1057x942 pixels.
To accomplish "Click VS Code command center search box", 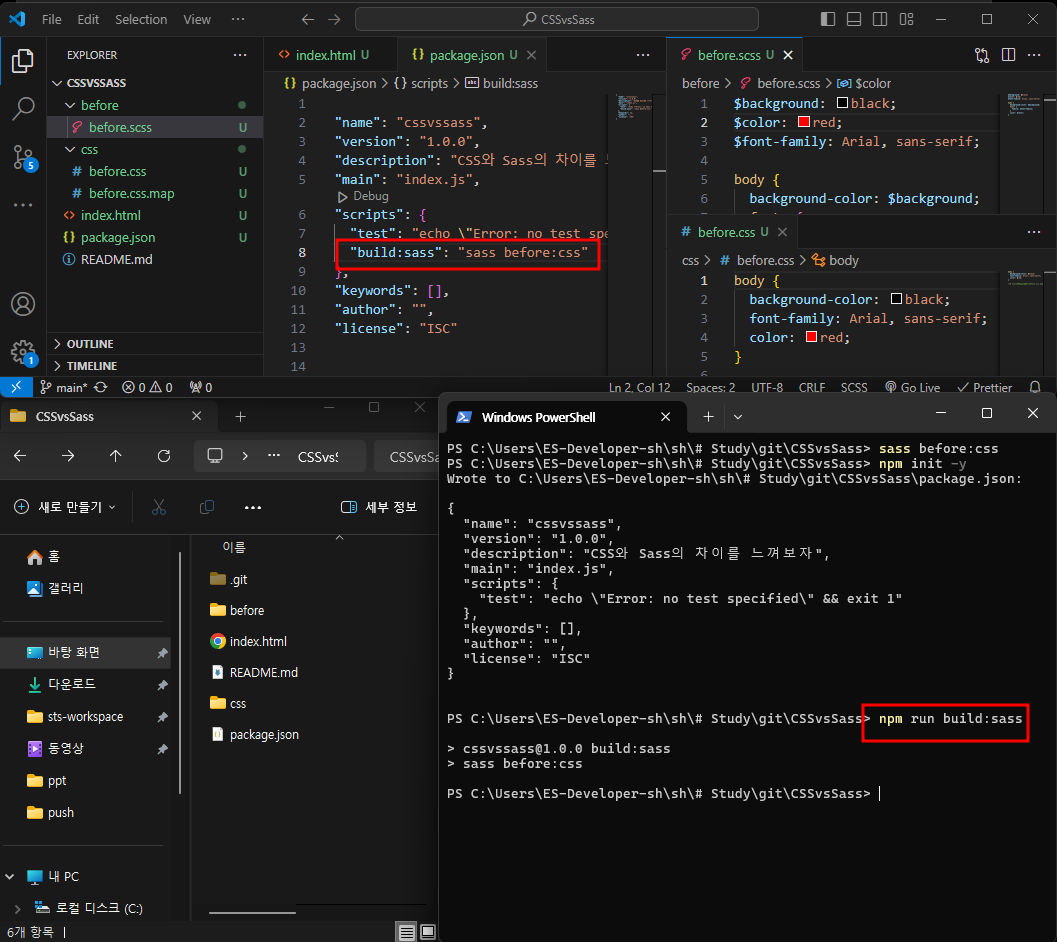I will click(557, 20).
